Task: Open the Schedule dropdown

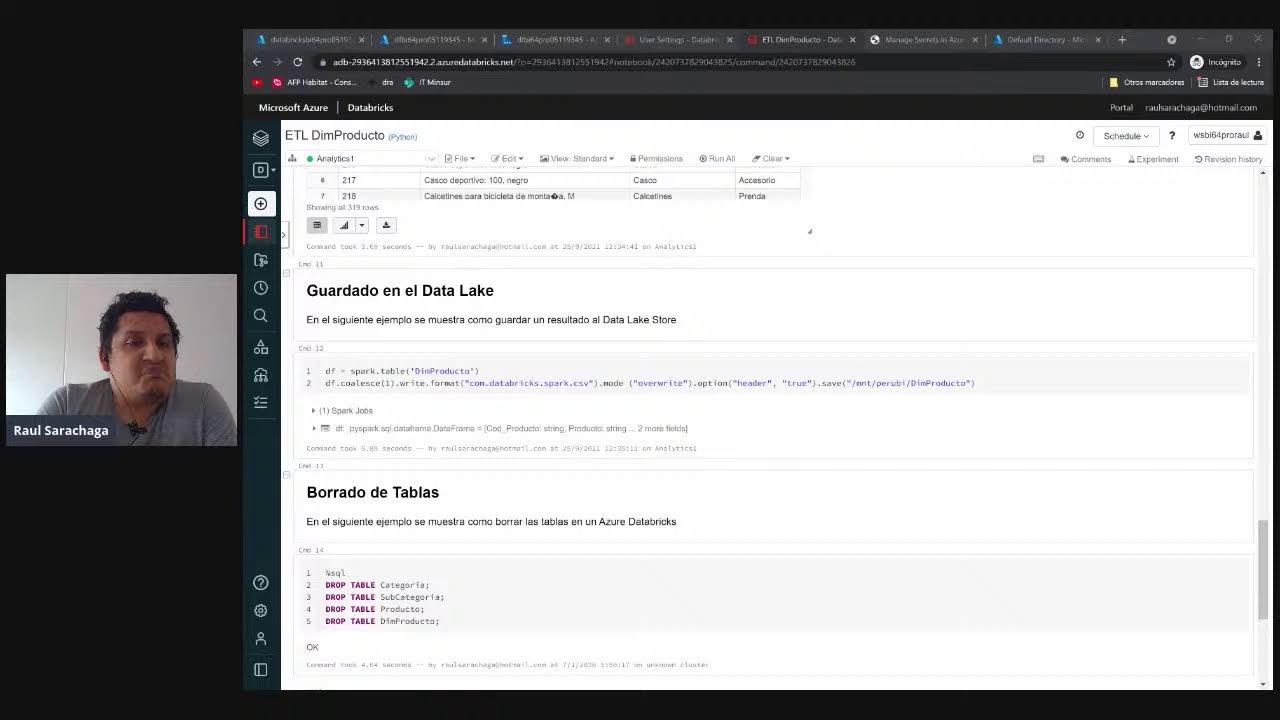Action: [1126, 136]
